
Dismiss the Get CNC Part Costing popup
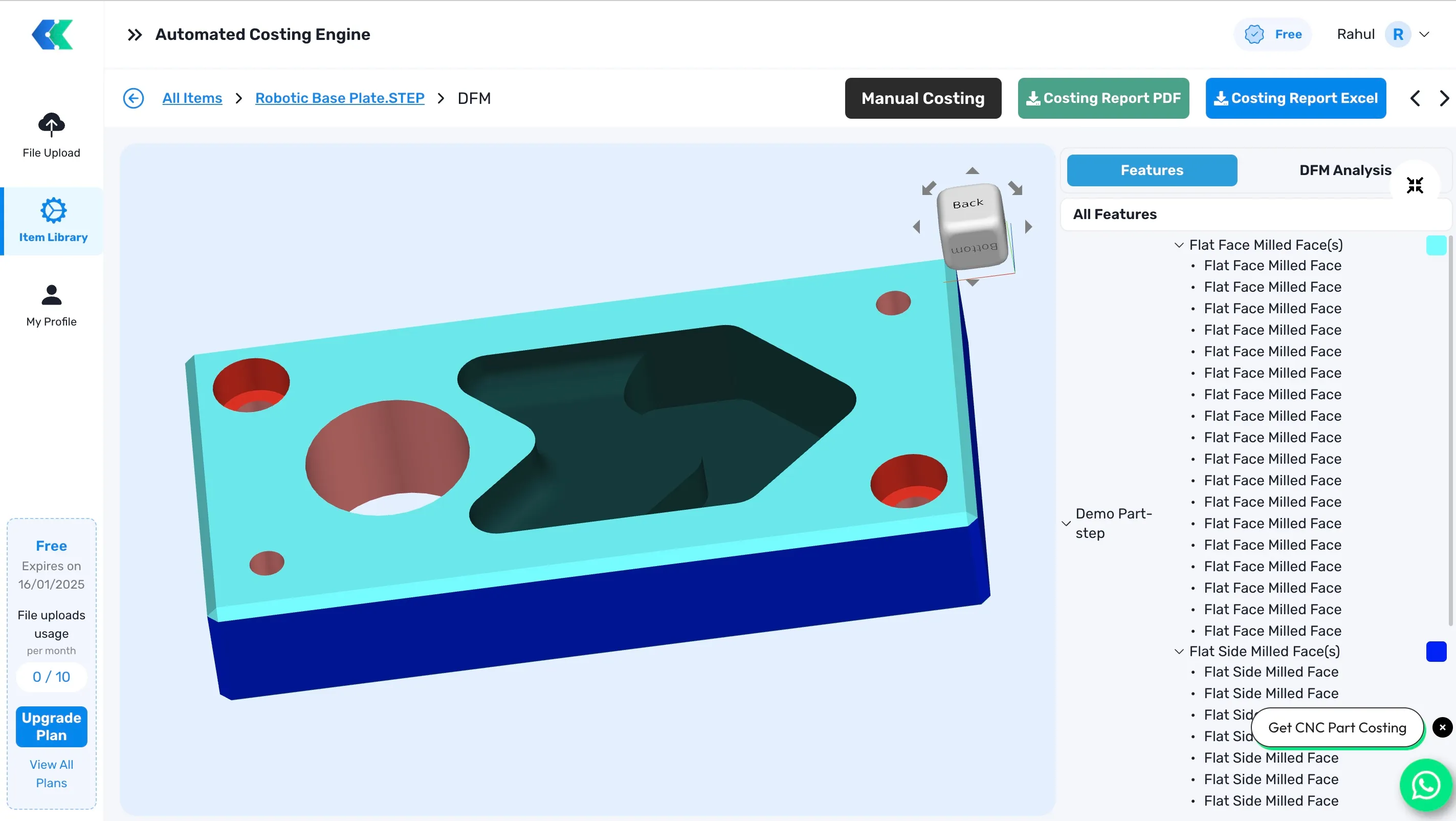tap(1442, 727)
